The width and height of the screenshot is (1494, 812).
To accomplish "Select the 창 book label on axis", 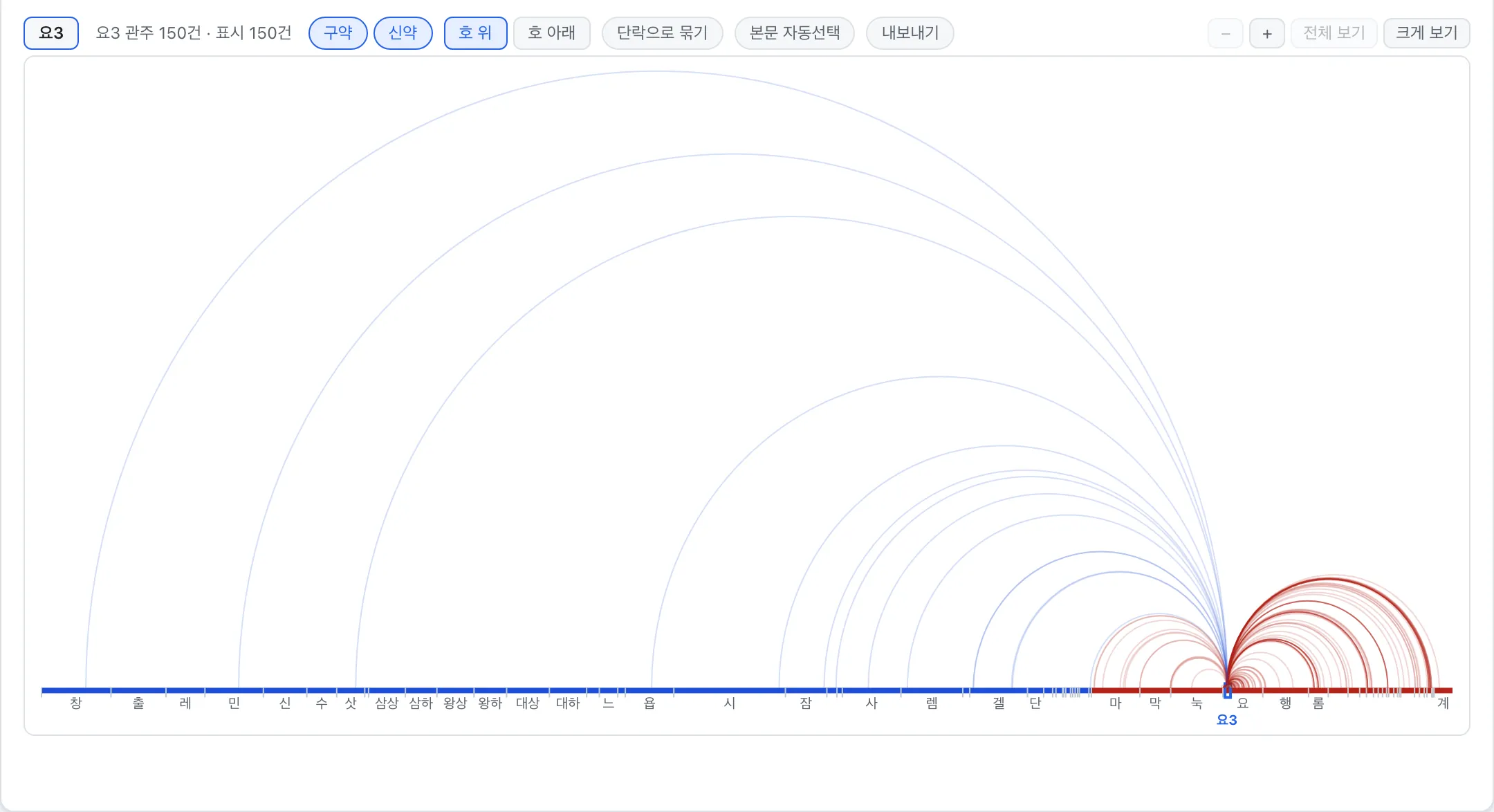I will click(x=76, y=703).
